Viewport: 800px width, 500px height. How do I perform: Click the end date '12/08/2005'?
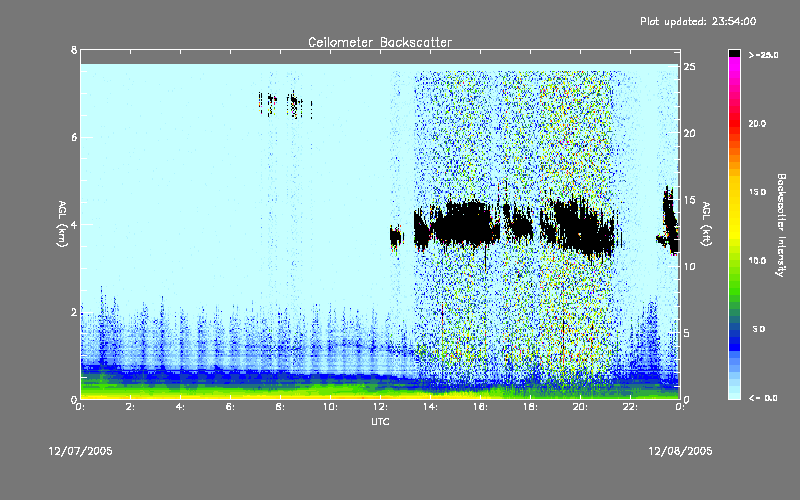680,451
